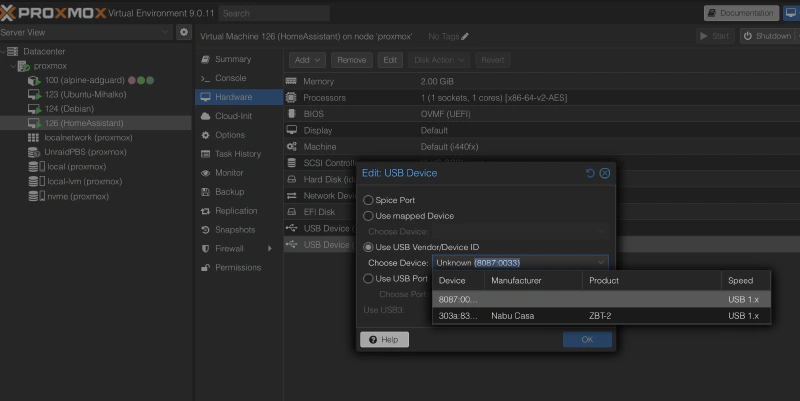800x401 pixels.
Task: Close the Edit USB Device dialog
Action: (605, 173)
